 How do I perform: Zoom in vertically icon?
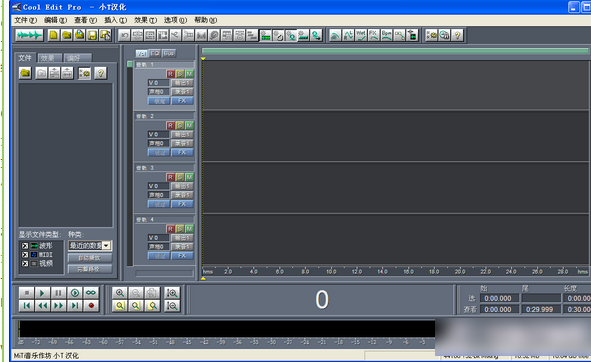coord(172,293)
